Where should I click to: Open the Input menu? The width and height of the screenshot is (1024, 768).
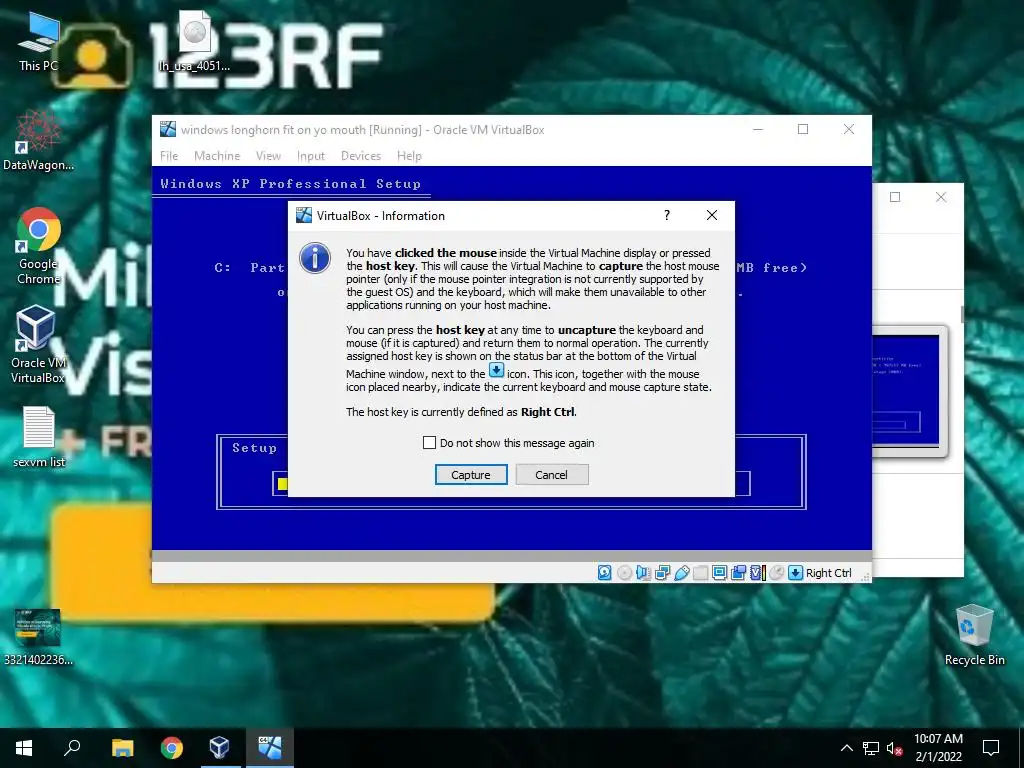click(x=310, y=155)
